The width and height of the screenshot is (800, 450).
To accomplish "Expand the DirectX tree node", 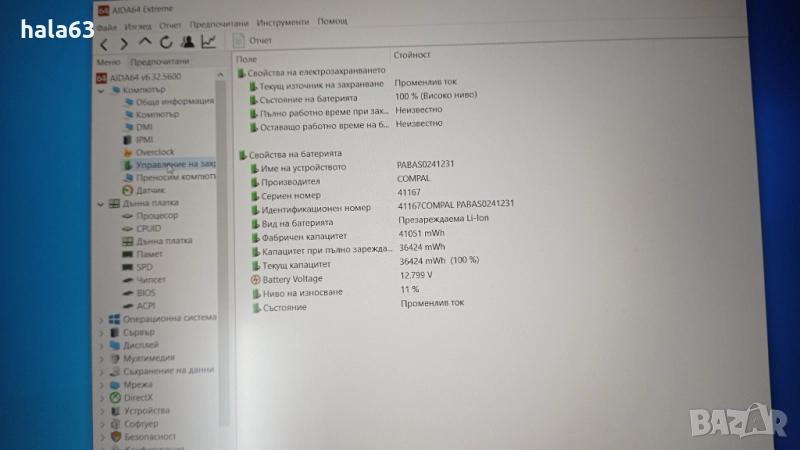I will (x=101, y=397).
